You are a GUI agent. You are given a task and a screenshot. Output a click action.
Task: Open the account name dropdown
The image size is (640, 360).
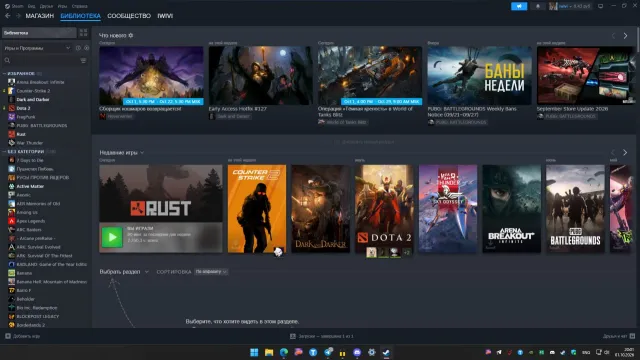tap(570, 6)
